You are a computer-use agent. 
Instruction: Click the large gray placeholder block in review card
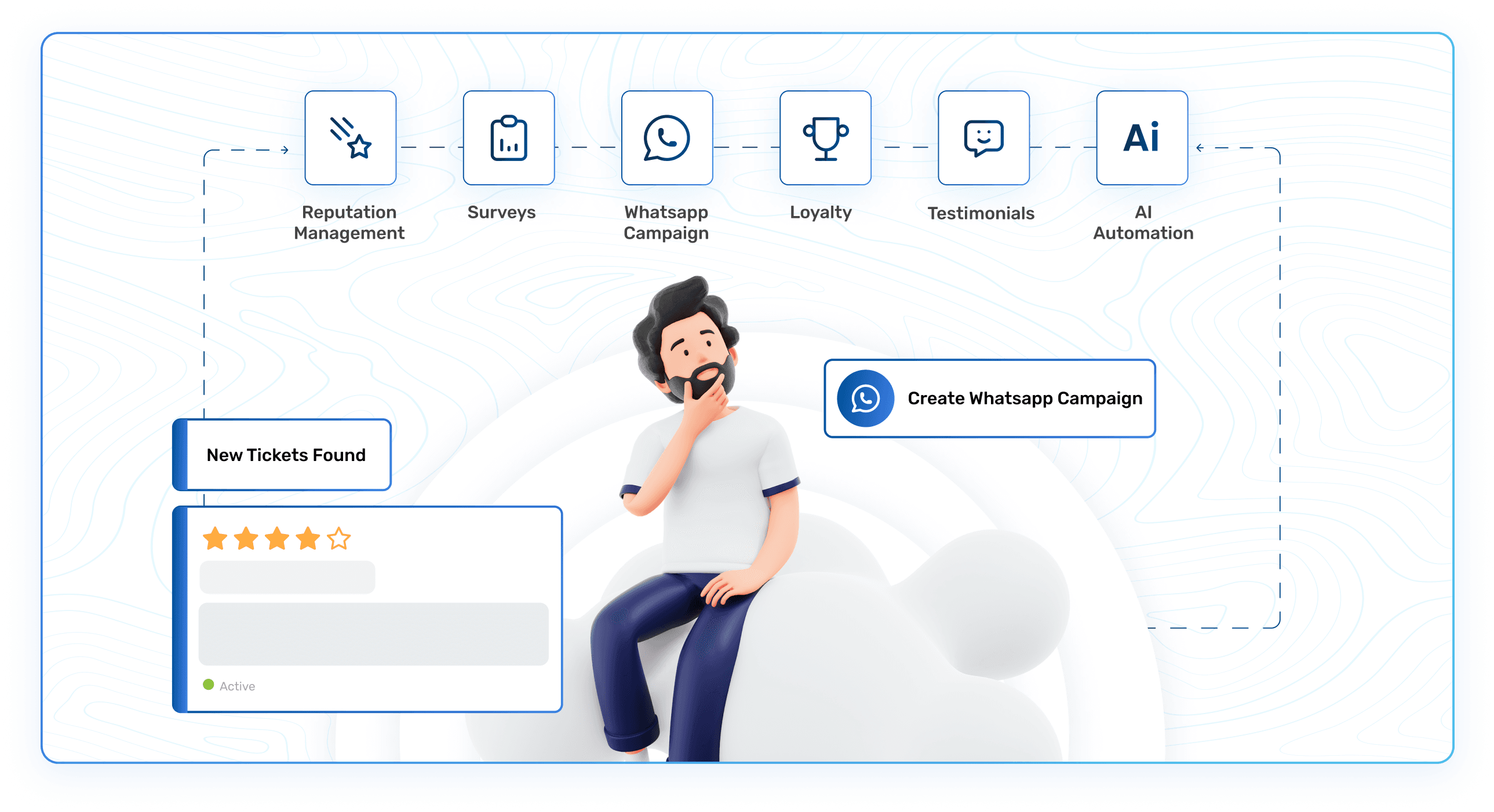coord(373,634)
